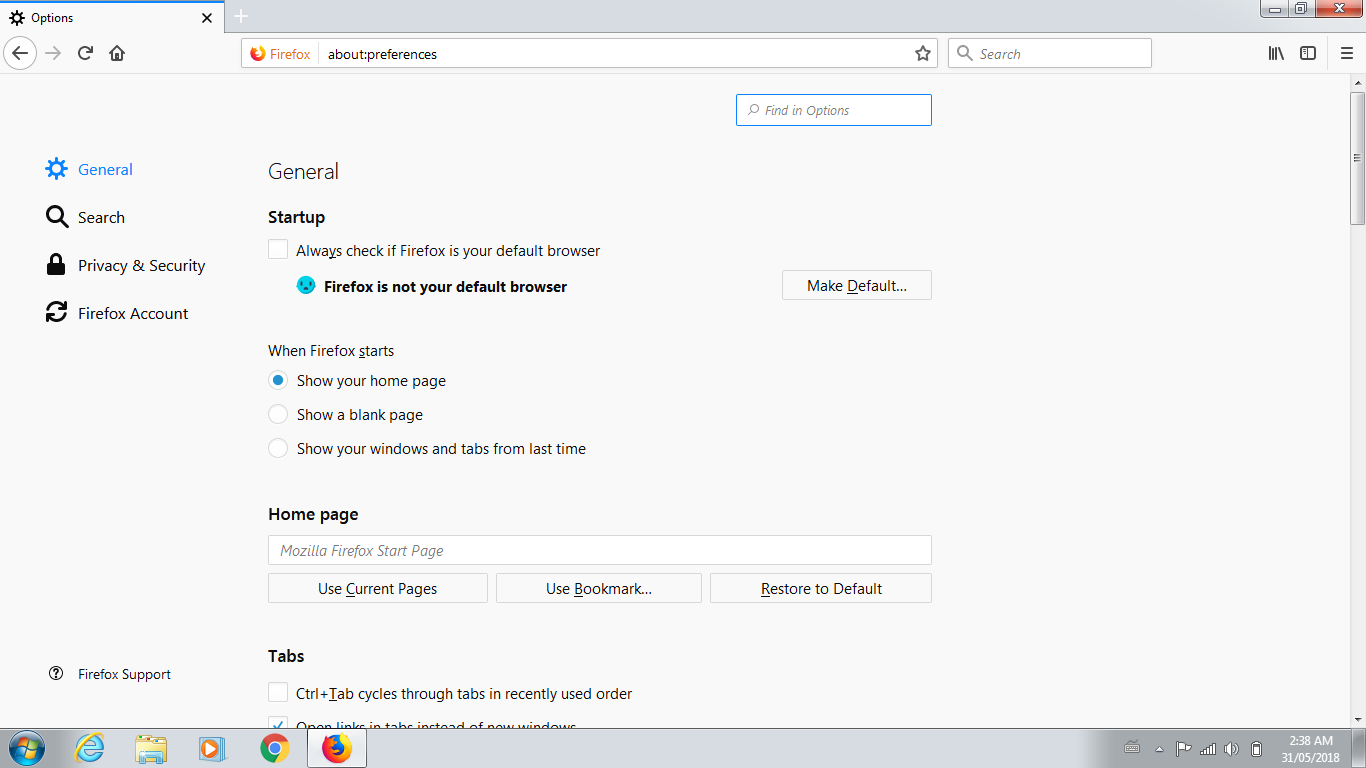Click 'Firefox is not your default browser' text
The height and width of the screenshot is (768, 1366).
445,286
